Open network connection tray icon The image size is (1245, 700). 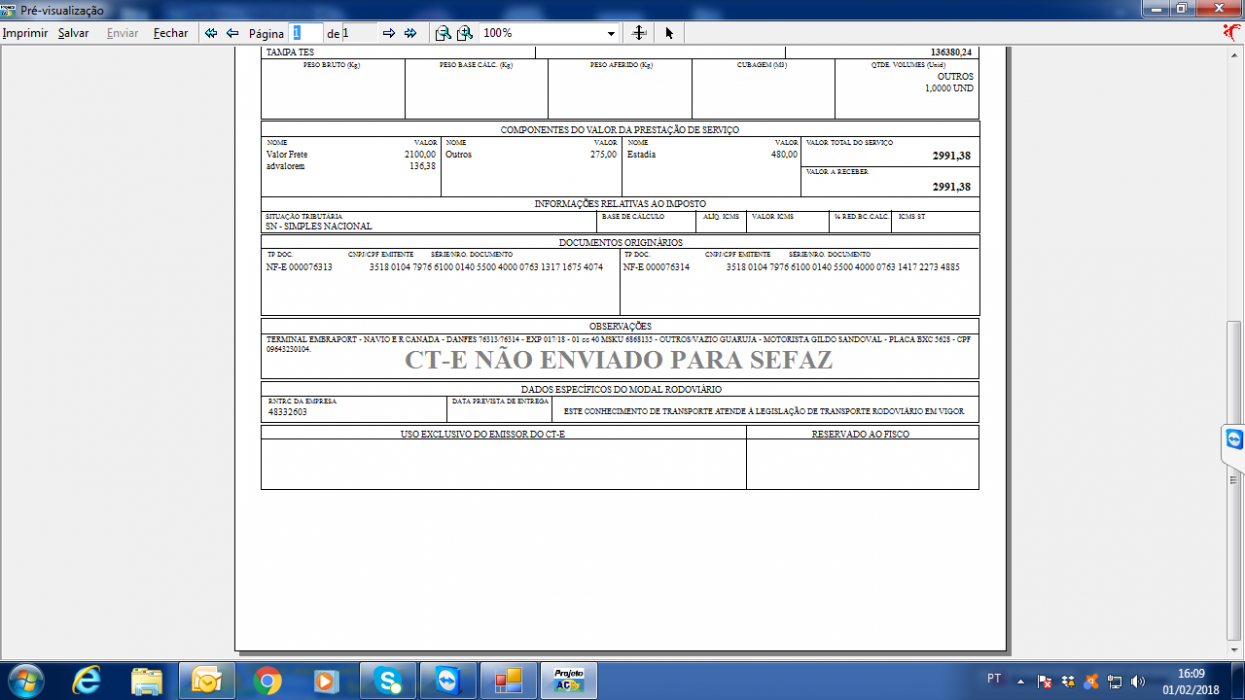[1115, 681]
